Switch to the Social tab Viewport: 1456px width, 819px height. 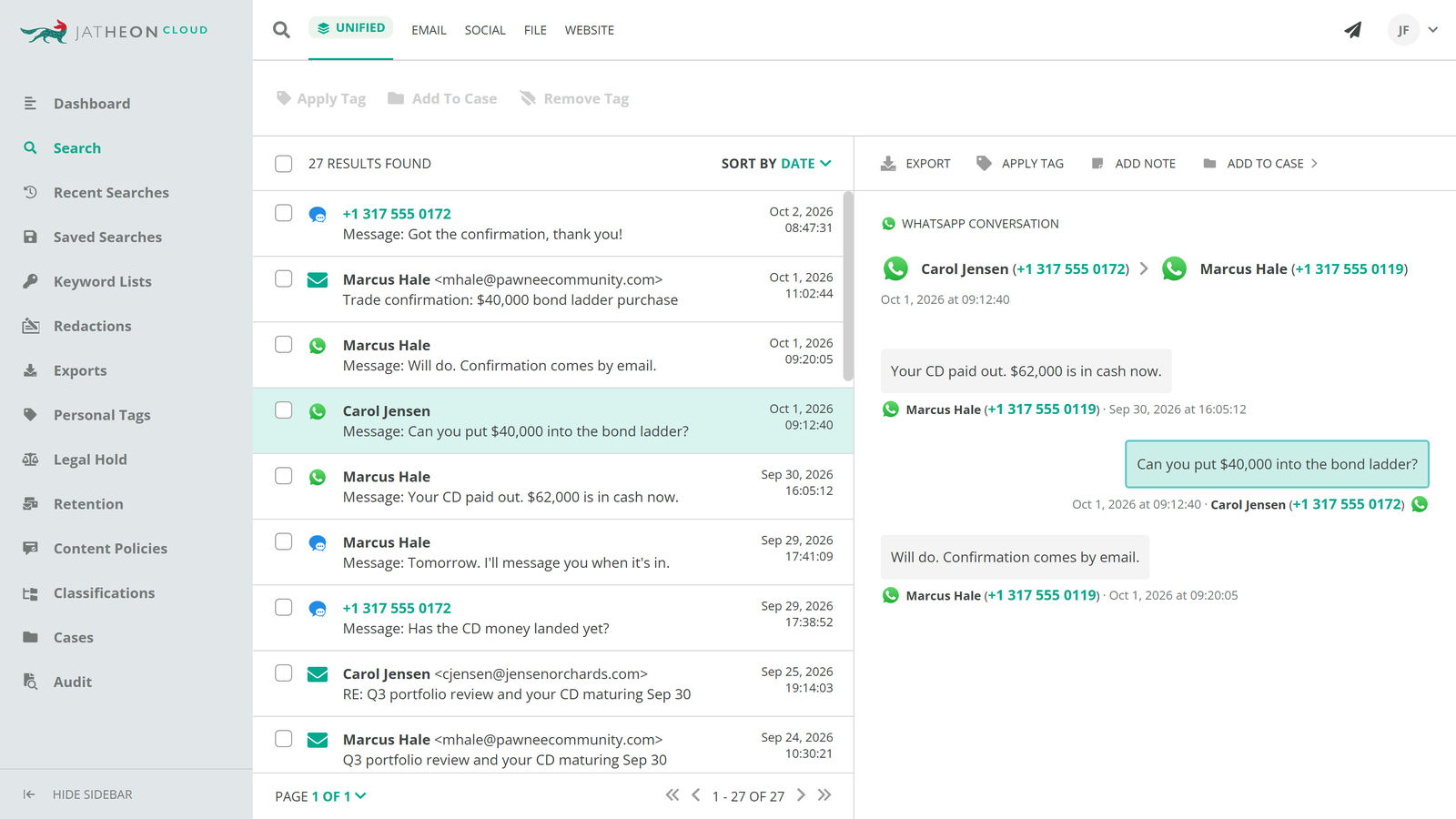pyautogui.click(x=485, y=30)
